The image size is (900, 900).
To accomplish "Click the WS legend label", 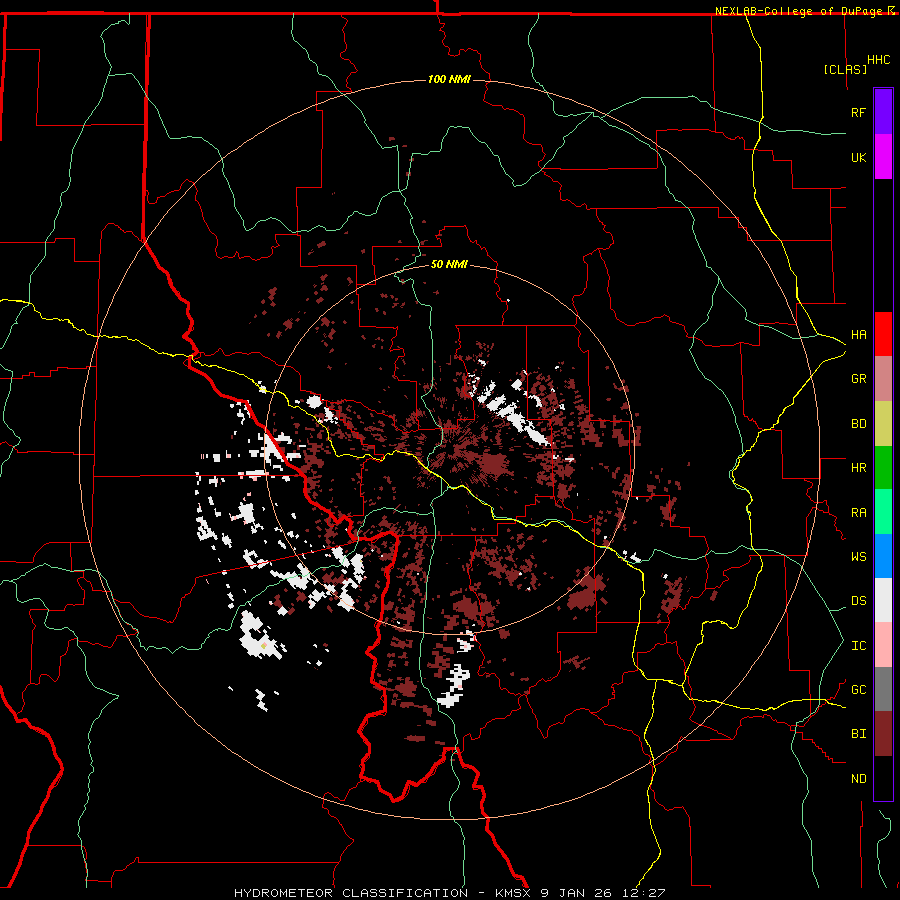I will (858, 557).
